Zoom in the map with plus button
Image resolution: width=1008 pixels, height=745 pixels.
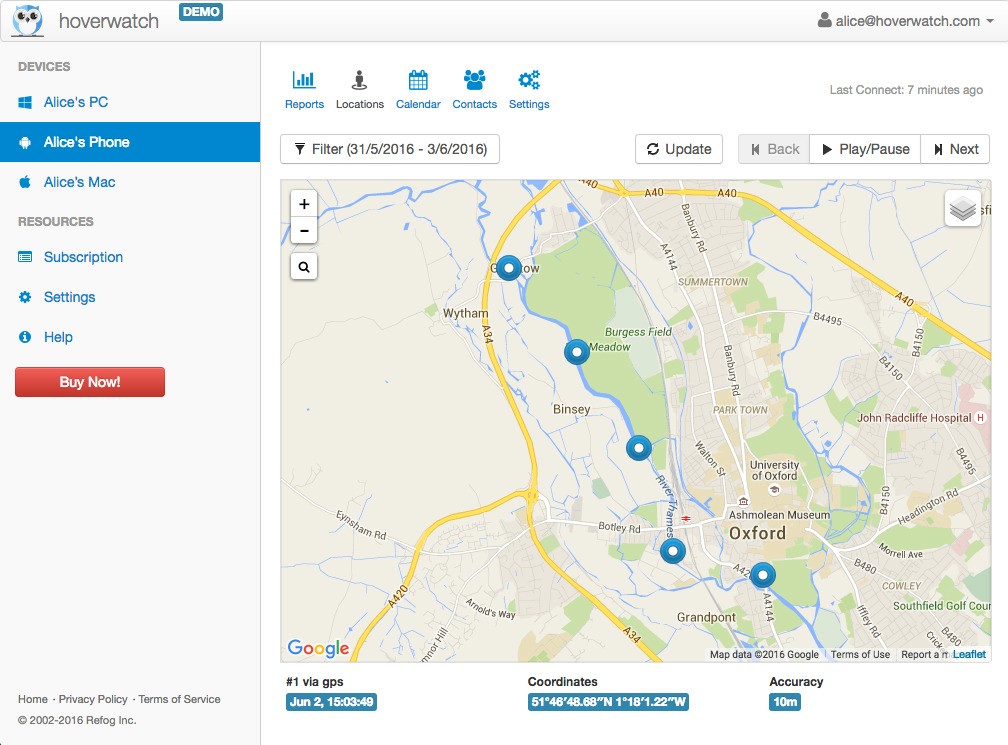[x=304, y=204]
